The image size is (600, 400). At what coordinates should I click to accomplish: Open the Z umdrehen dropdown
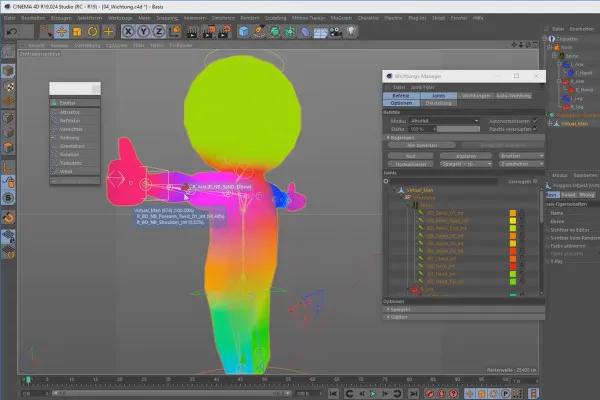coord(521,164)
